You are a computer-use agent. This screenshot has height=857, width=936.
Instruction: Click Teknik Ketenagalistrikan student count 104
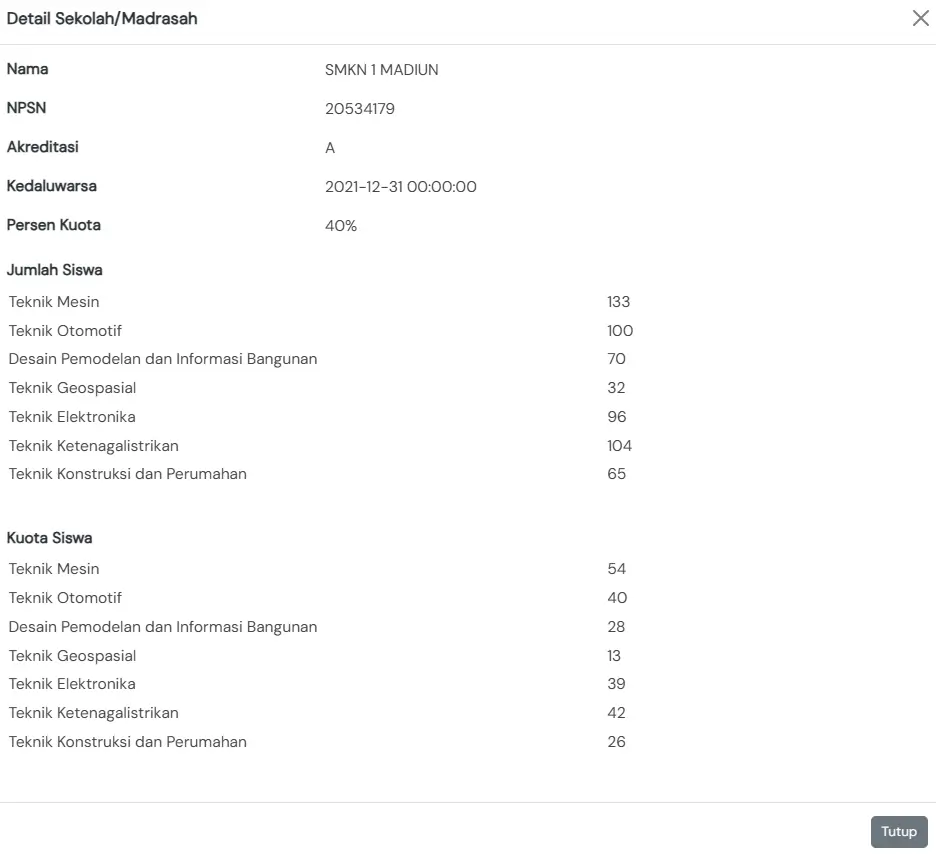pos(620,446)
